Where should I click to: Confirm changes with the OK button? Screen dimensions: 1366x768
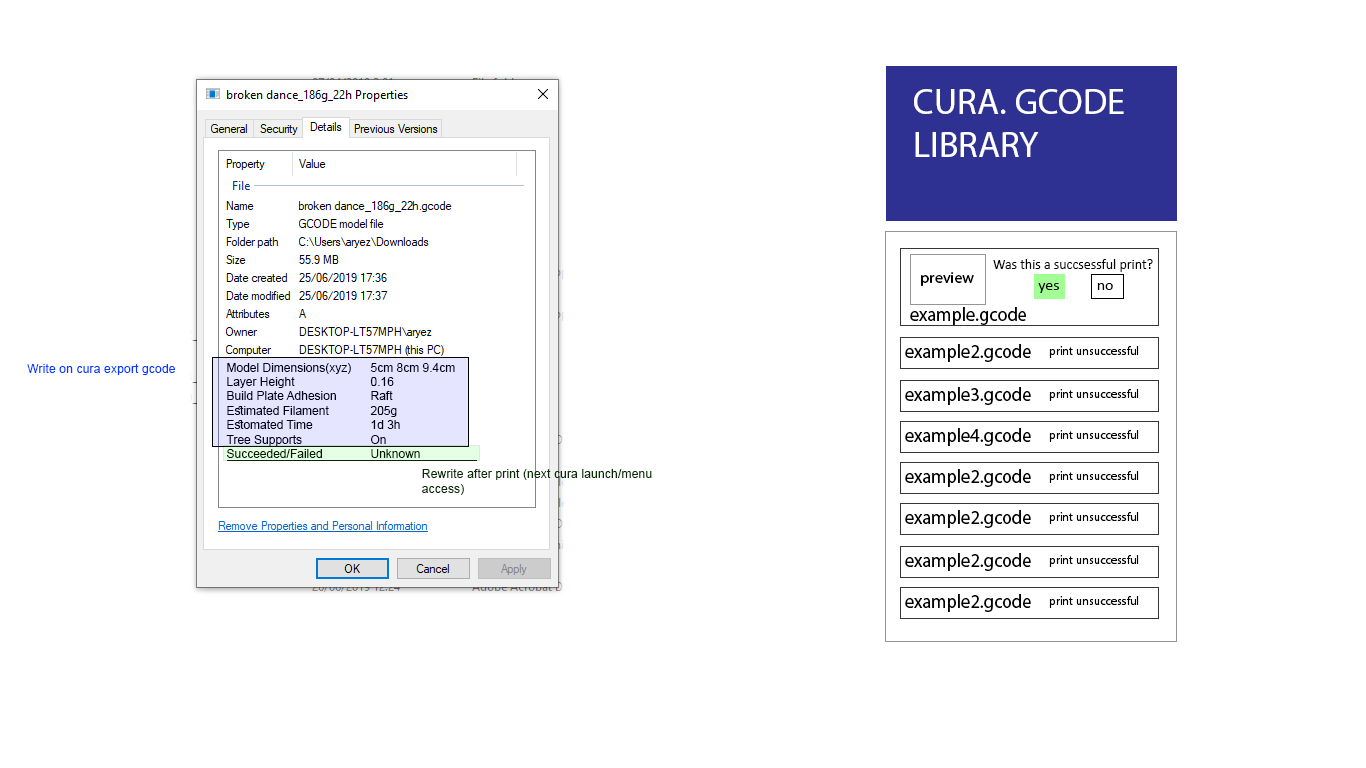pyautogui.click(x=352, y=568)
